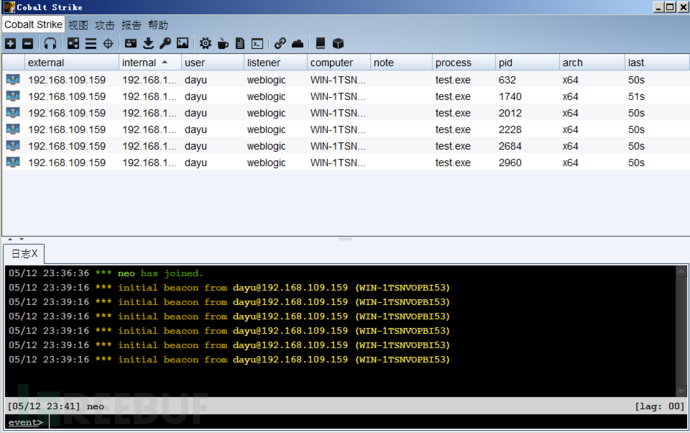This screenshot has width=690, height=433.
Task: Open credentials via the key icon
Action: click(165, 44)
